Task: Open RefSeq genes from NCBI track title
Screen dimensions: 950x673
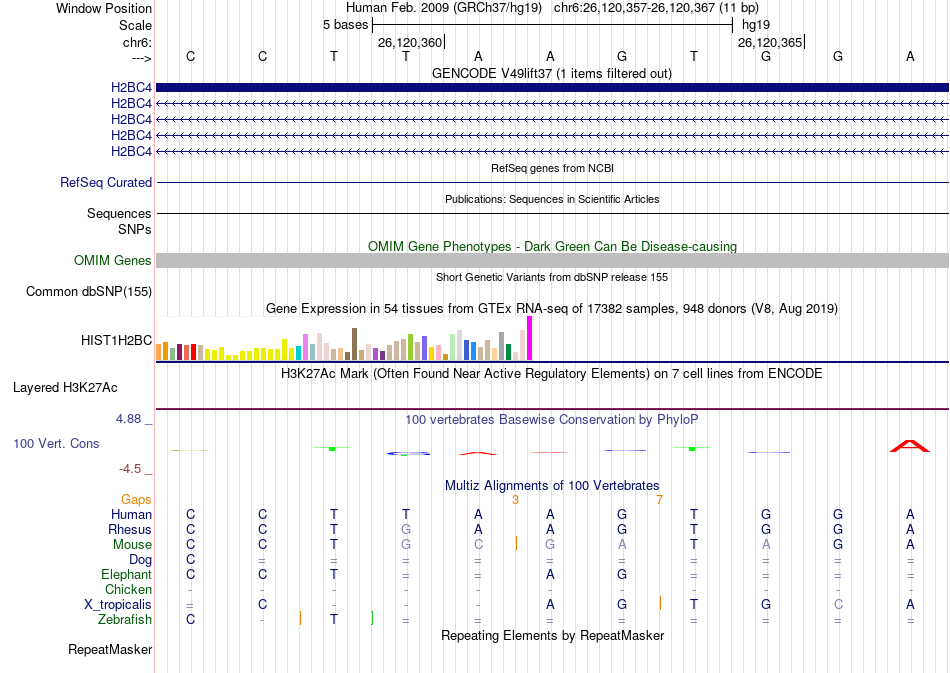Action: [552, 168]
